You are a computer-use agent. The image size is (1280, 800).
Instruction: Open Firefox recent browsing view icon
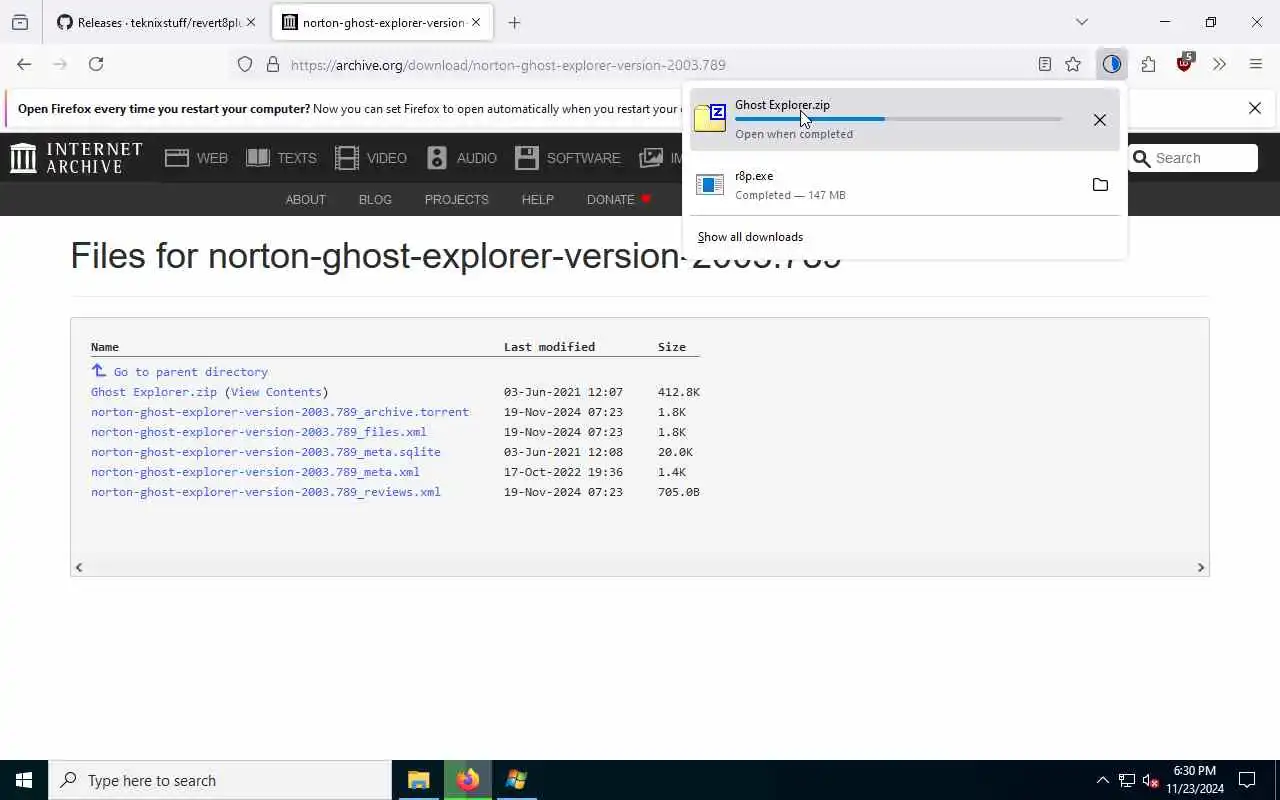coord(20,22)
